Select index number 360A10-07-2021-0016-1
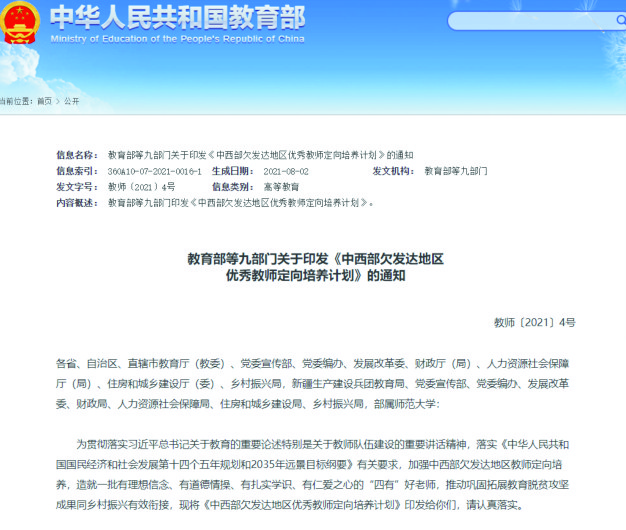Viewport: 626px width, 530px height. [155, 171]
